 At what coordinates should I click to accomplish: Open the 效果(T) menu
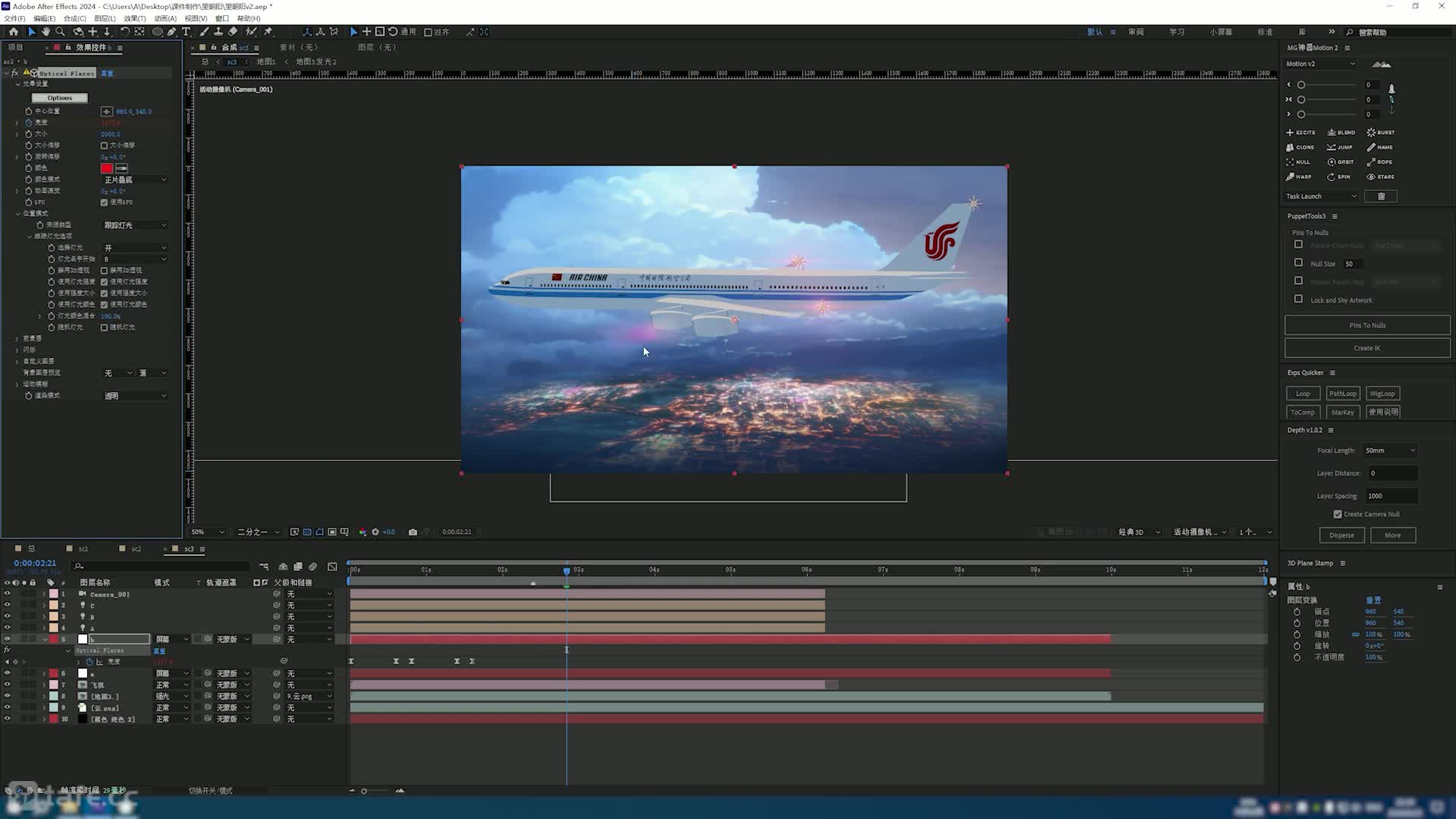134,18
